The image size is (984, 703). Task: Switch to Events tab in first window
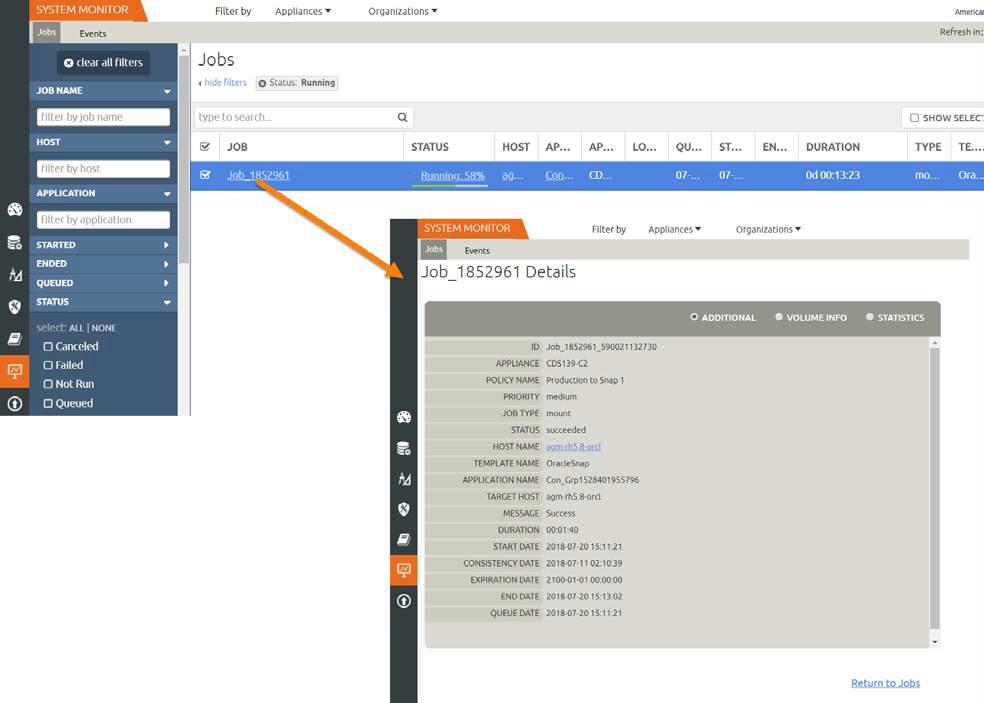pos(93,34)
